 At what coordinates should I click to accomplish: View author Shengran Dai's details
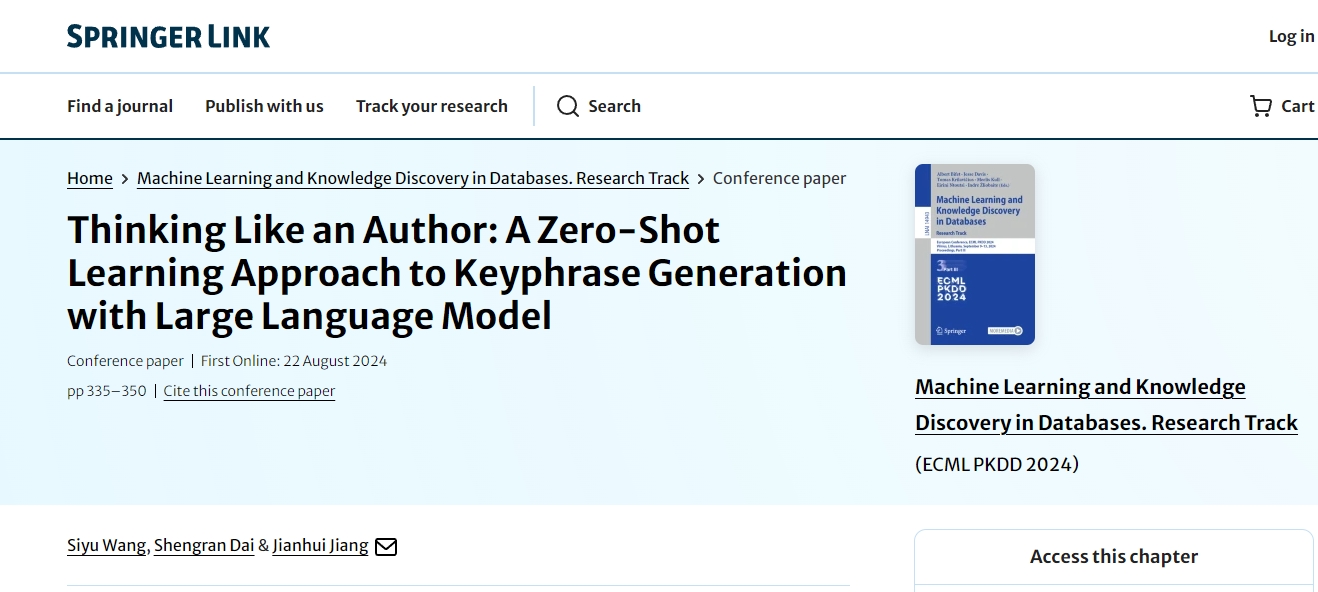pyautogui.click(x=204, y=546)
